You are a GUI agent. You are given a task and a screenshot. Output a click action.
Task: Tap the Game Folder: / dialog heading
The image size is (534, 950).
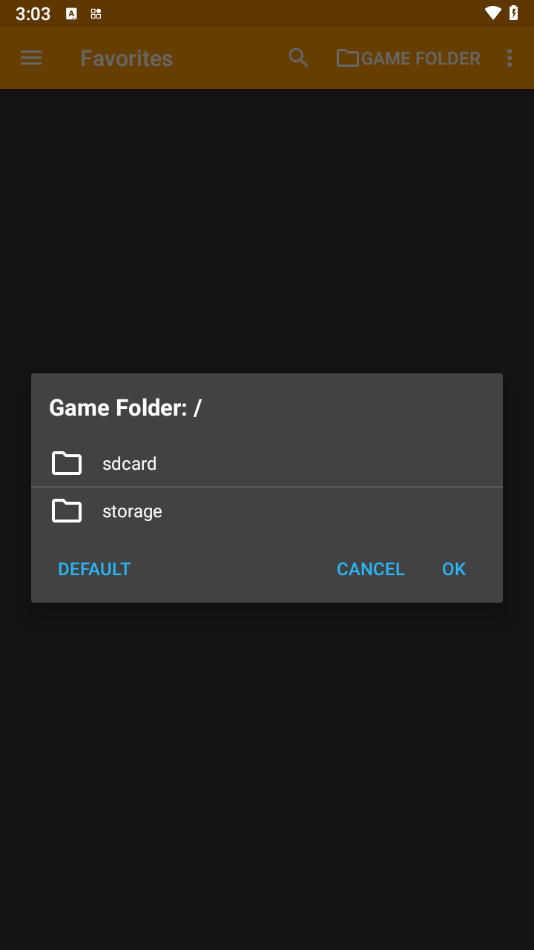[125, 408]
